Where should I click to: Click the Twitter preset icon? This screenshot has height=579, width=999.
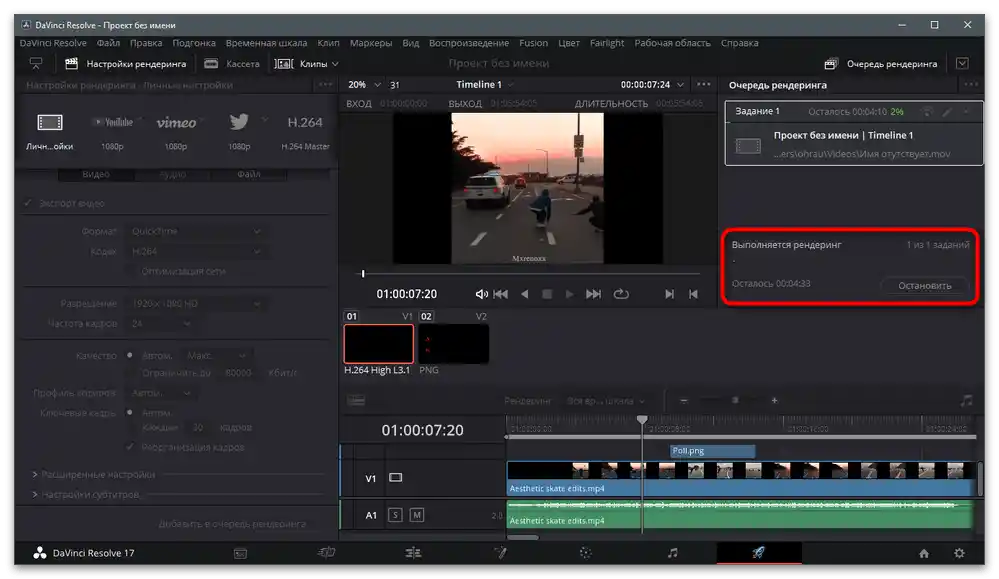click(x=239, y=122)
